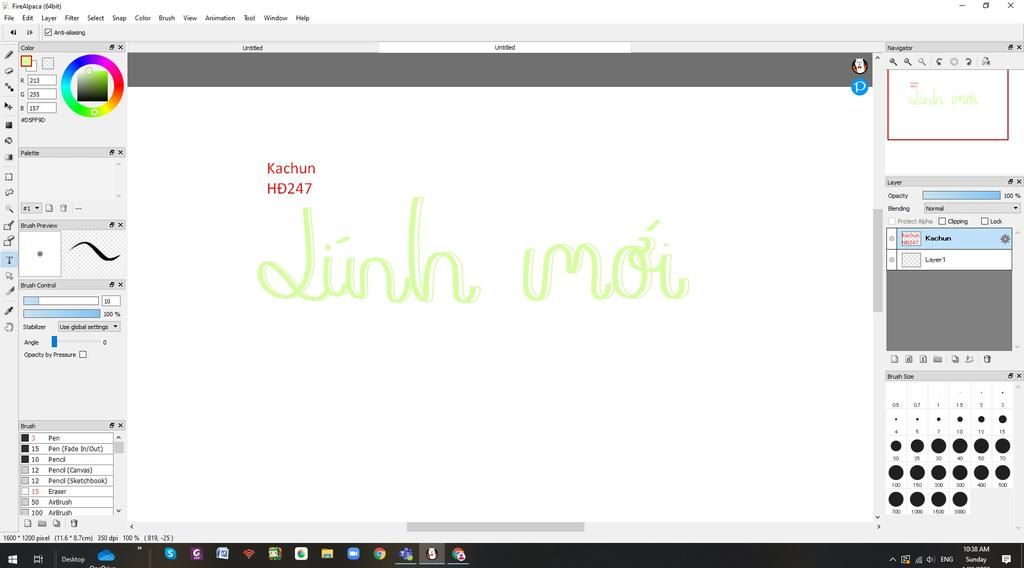Select the Fill shape tool
The width and height of the screenshot is (1024, 568).
tap(9, 125)
